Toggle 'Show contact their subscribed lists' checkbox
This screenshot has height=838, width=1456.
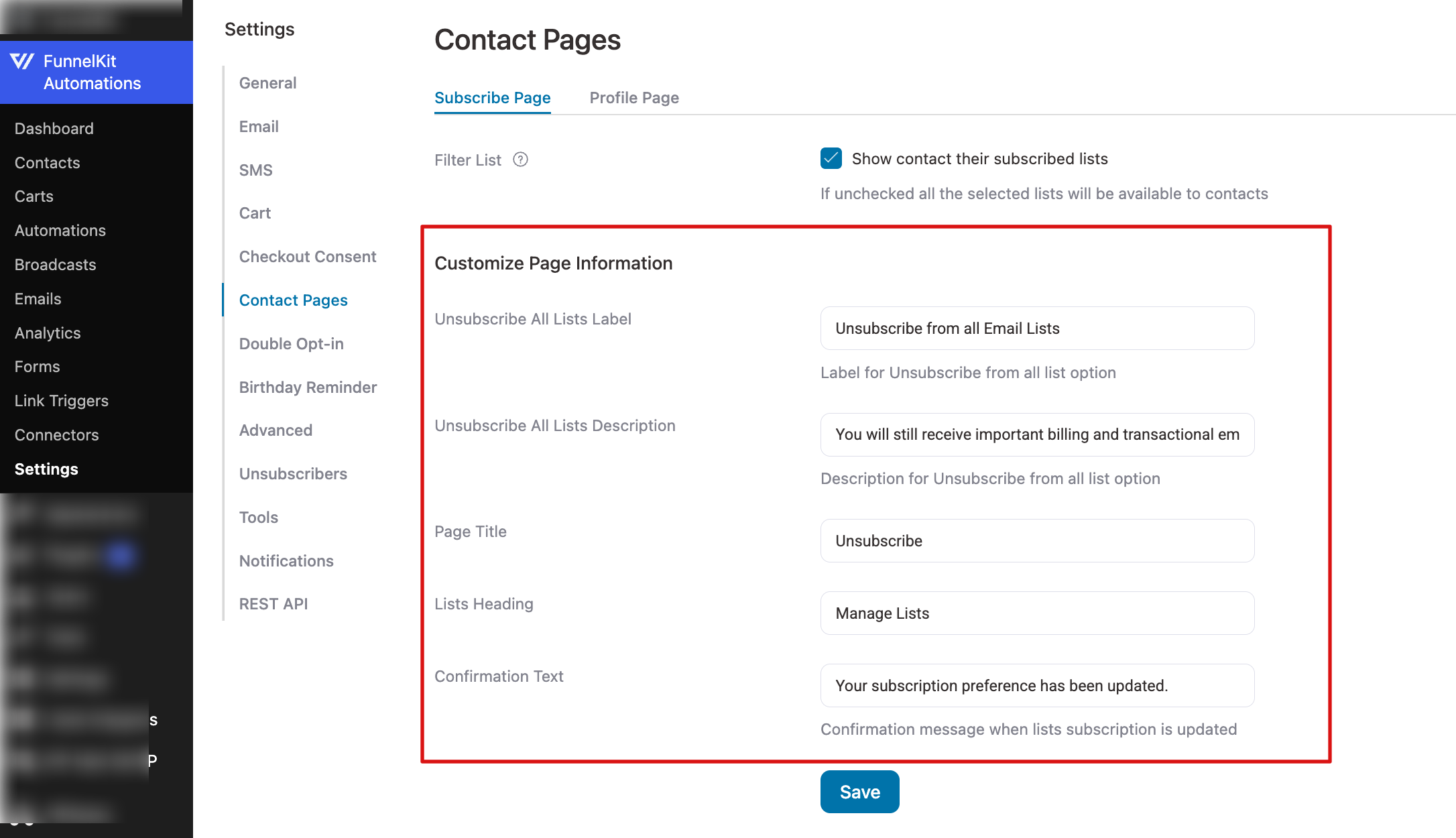[831, 158]
